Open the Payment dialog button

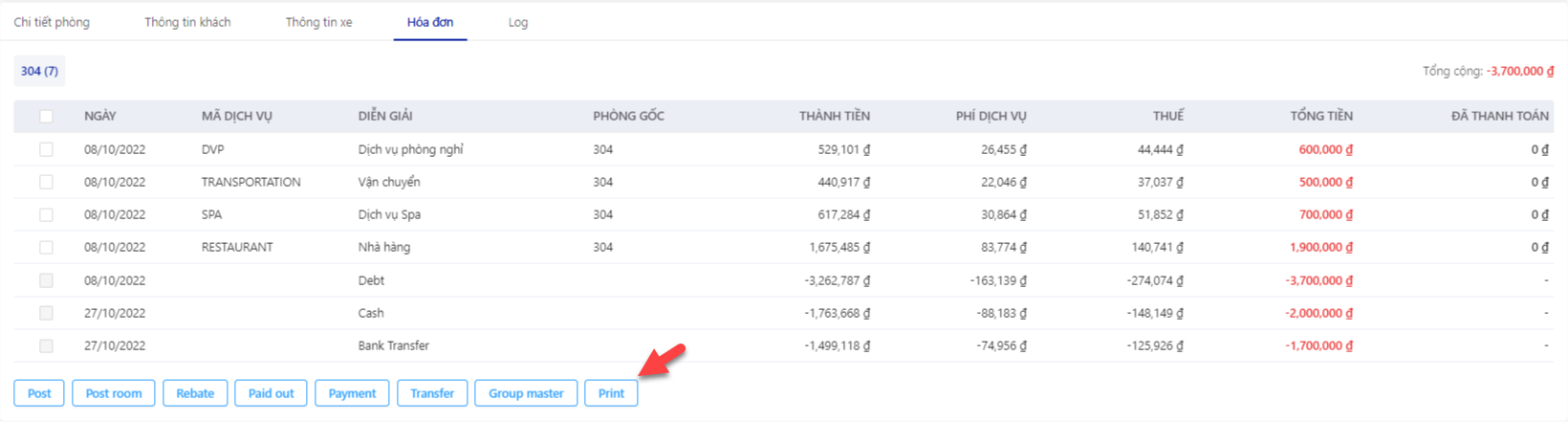click(x=352, y=393)
